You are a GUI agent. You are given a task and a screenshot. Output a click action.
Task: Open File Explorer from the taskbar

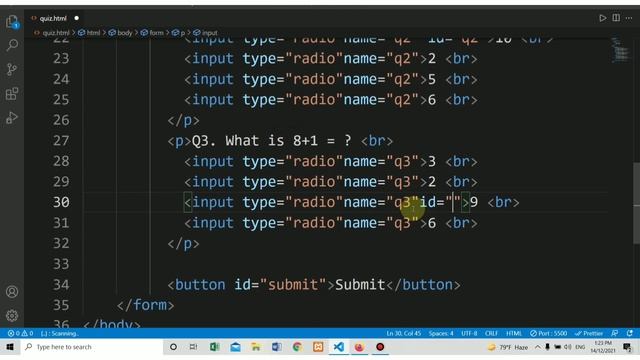(256, 347)
